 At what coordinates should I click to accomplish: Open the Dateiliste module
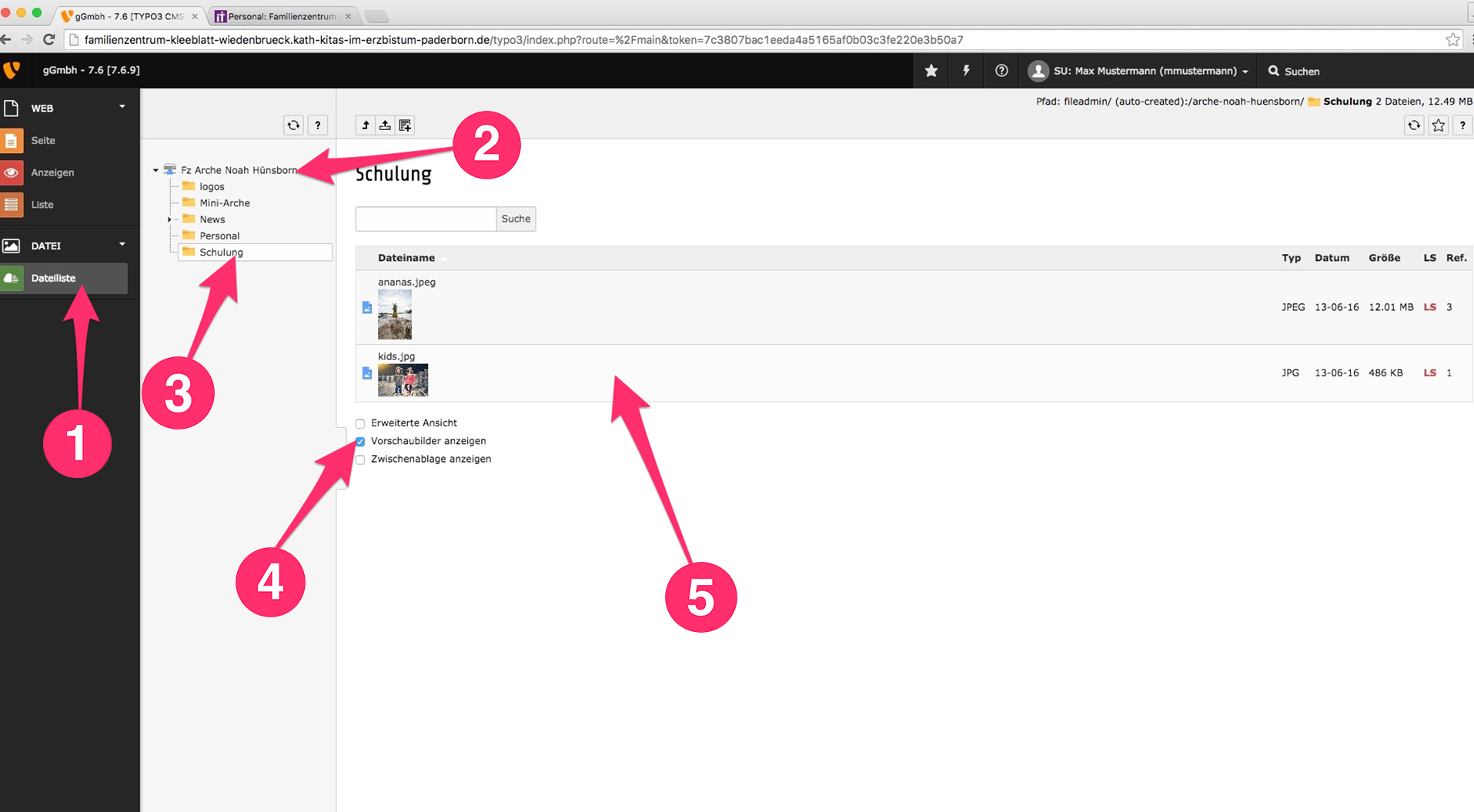pyautogui.click(x=53, y=278)
